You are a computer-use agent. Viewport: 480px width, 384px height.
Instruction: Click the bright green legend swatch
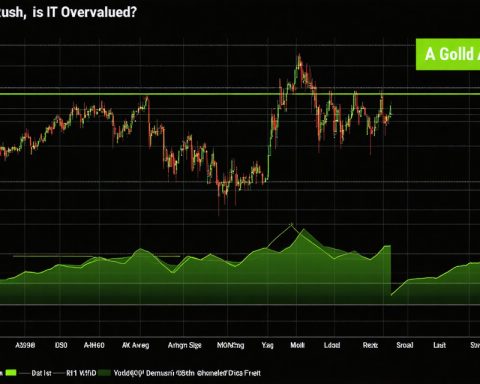coord(10,373)
